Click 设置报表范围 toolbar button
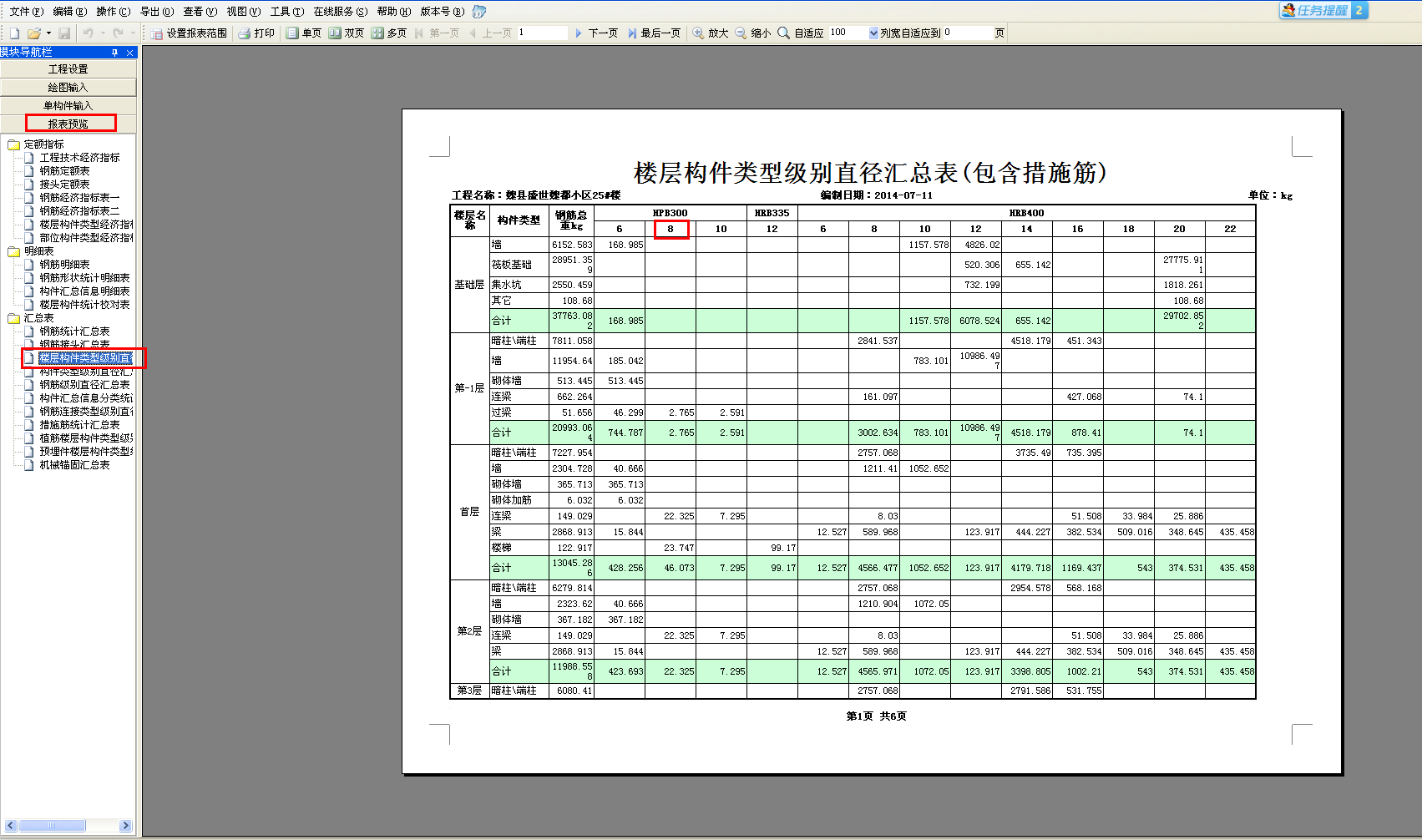The image size is (1422, 840). click(x=190, y=33)
